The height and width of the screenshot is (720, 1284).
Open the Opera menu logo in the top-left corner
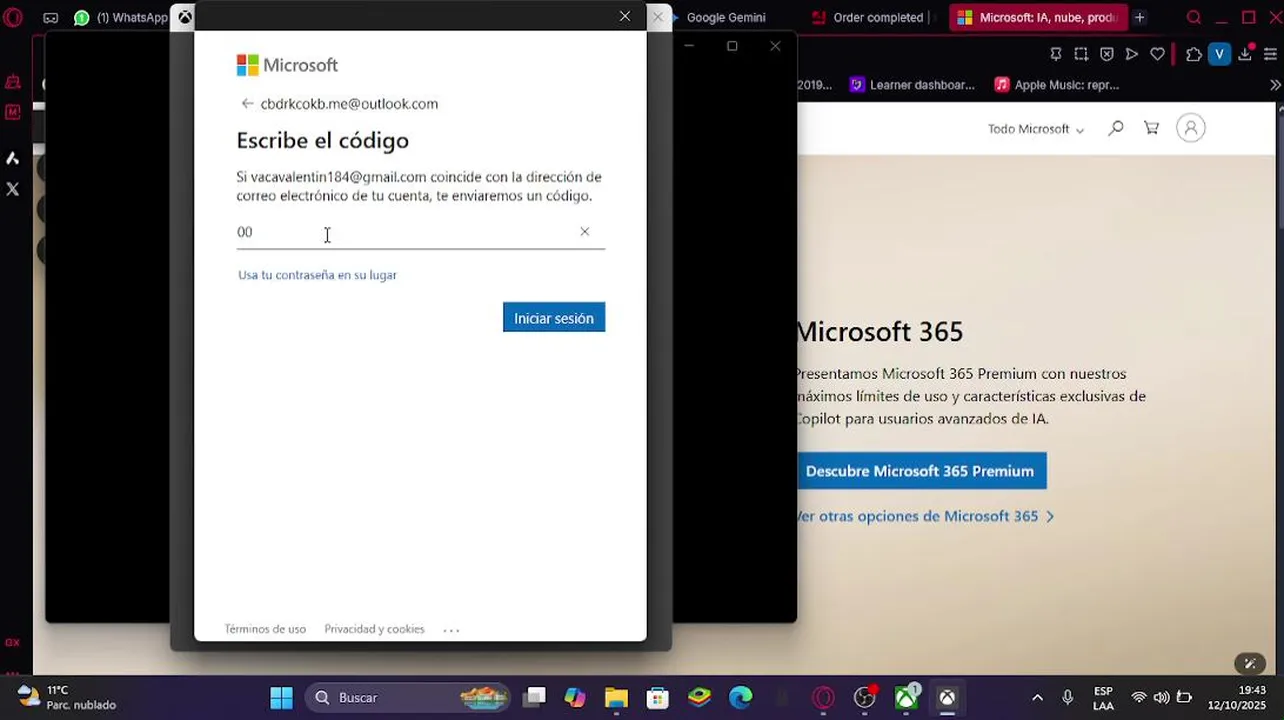[x=13, y=17]
